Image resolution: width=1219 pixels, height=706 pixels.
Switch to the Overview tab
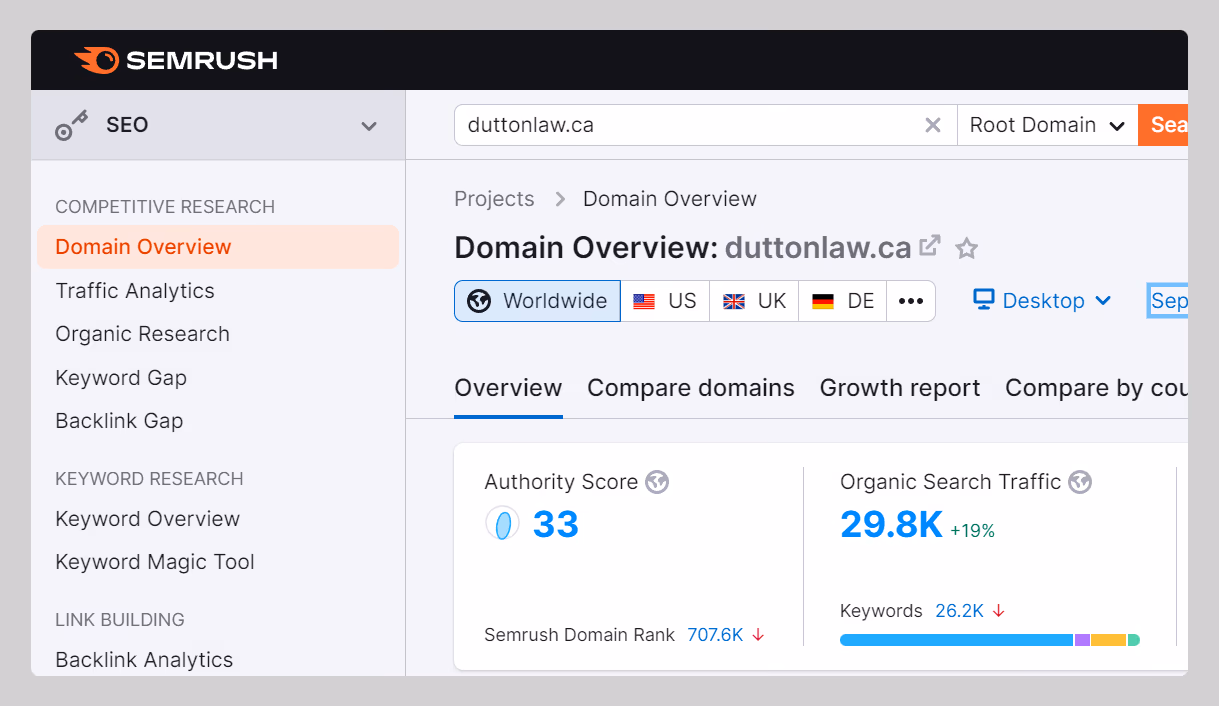[508, 388]
